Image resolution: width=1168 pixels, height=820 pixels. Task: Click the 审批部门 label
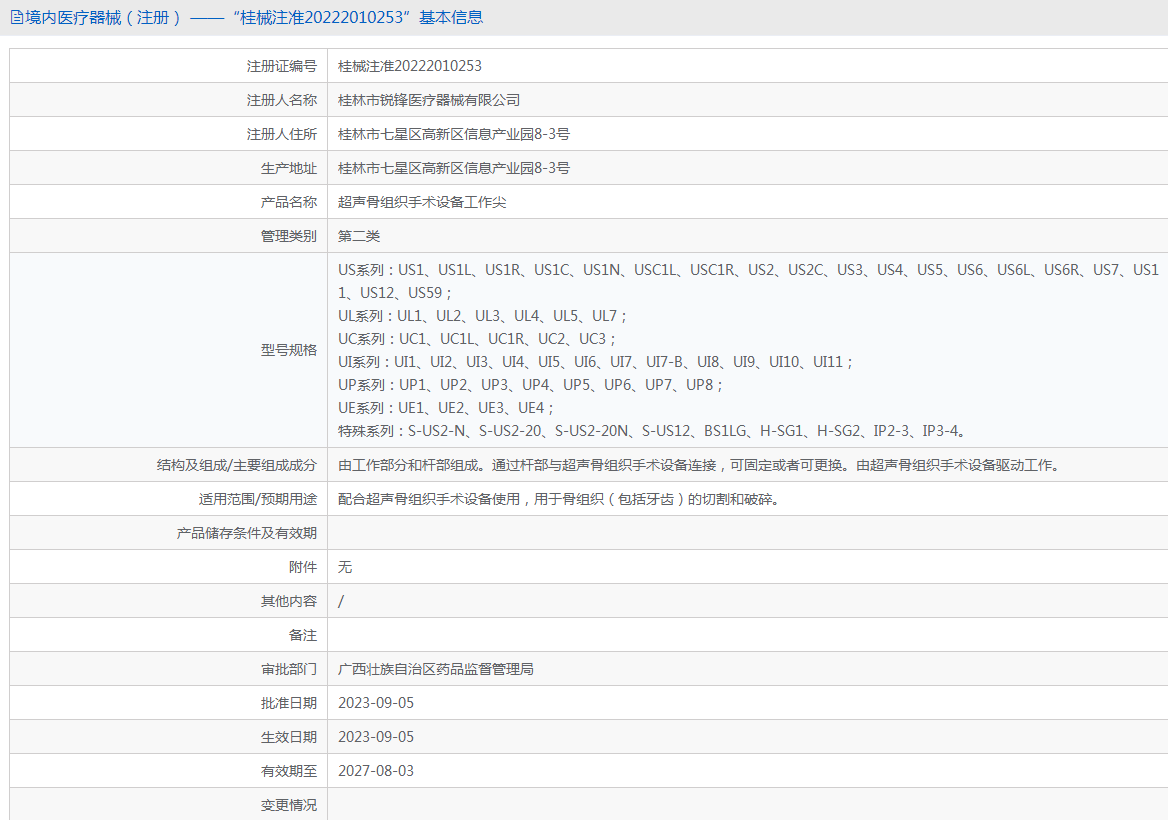[288, 670]
